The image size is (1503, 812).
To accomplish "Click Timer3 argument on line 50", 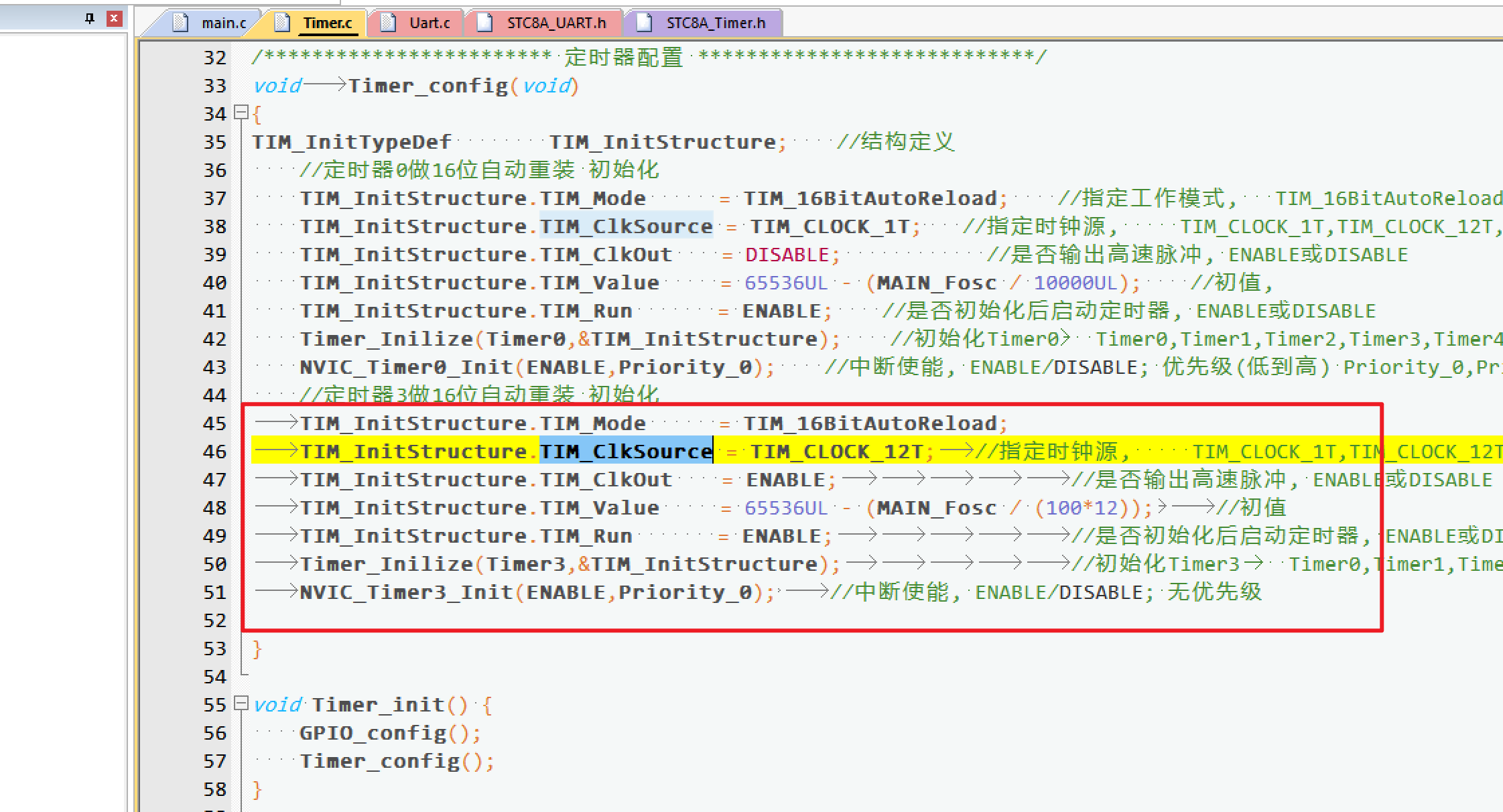I will [x=525, y=564].
